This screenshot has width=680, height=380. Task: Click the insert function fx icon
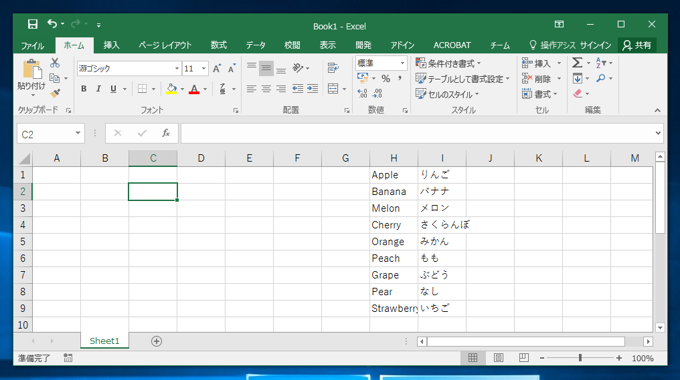pyautogui.click(x=166, y=134)
